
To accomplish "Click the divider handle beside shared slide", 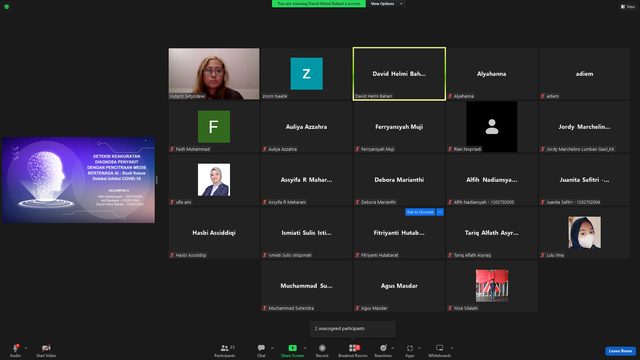I will pos(157,180).
